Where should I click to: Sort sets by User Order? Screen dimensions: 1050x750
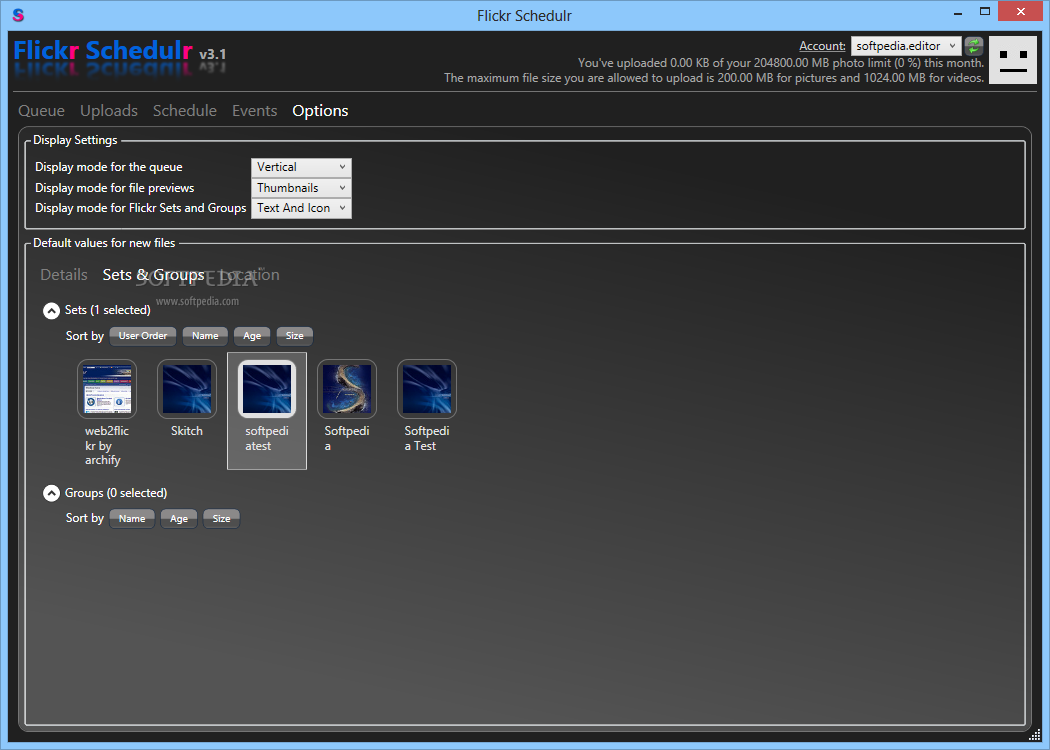click(x=143, y=336)
